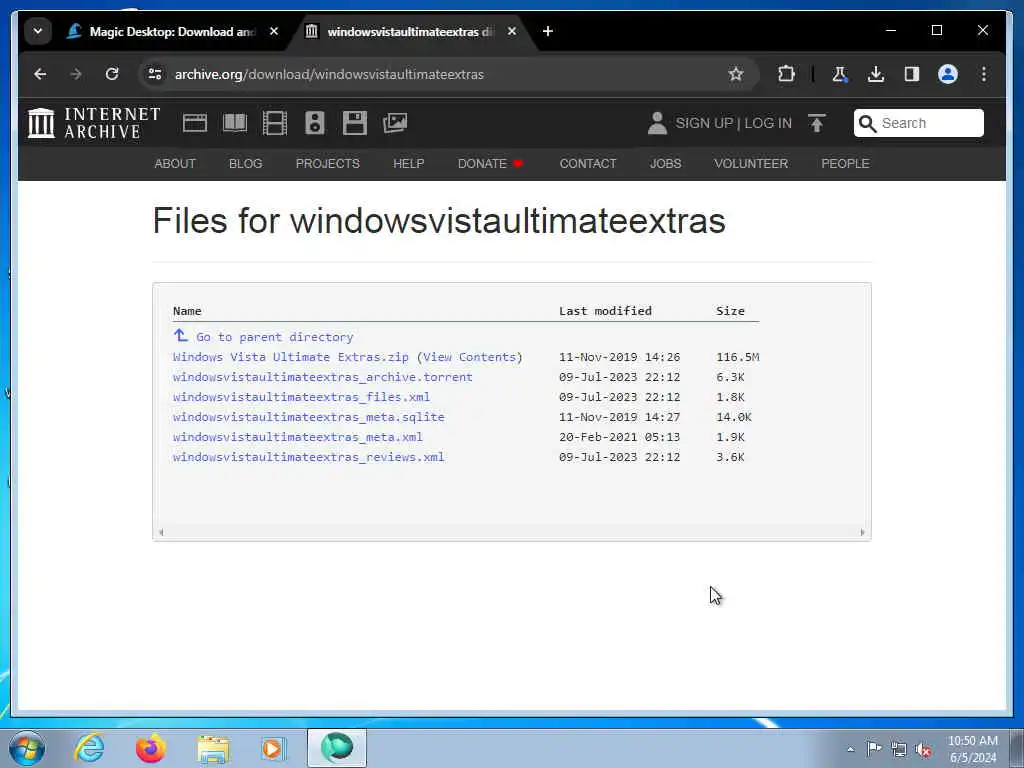The width and height of the screenshot is (1024, 768).
Task: Open Windows Explorer from taskbar
Action: pyautogui.click(x=213, y=749)
